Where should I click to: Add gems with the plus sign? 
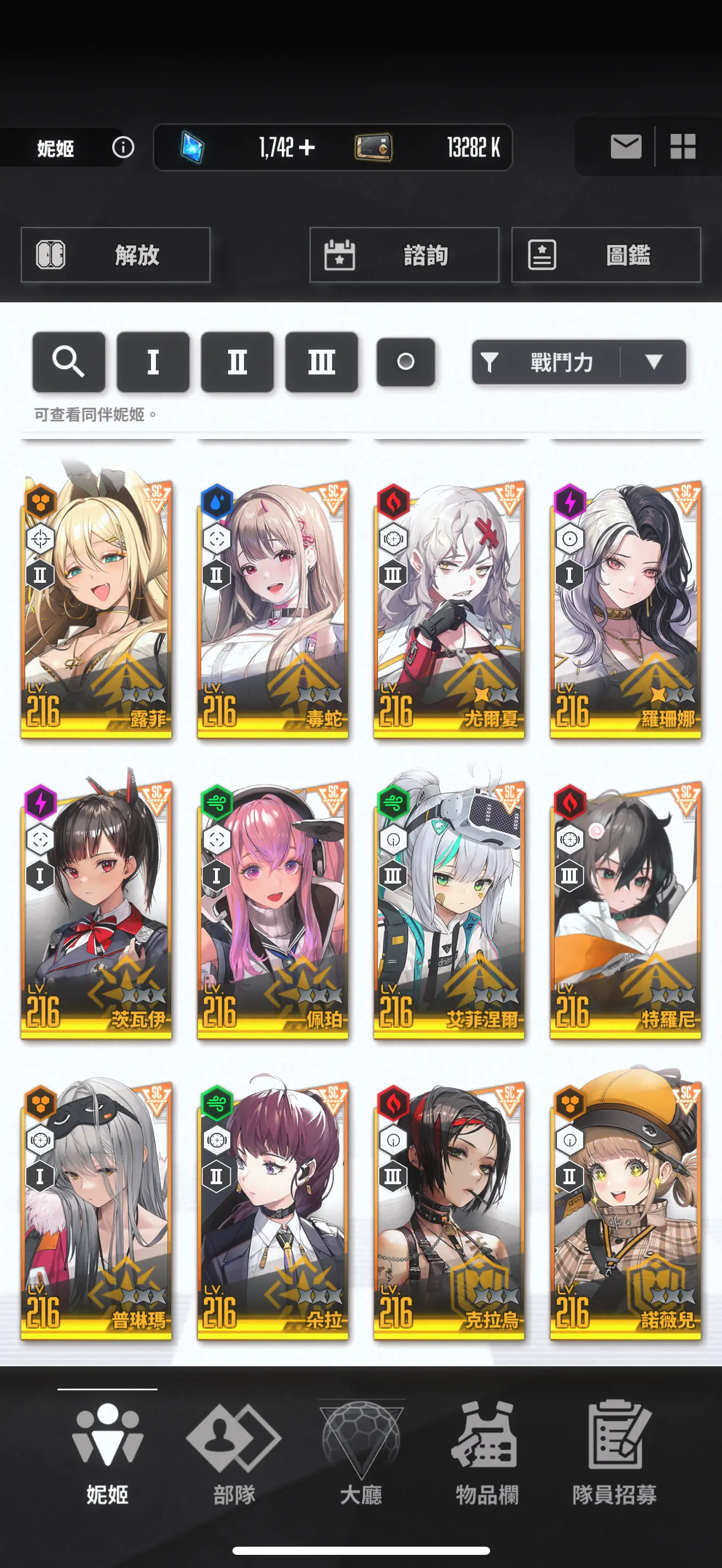tap(307, 147)
